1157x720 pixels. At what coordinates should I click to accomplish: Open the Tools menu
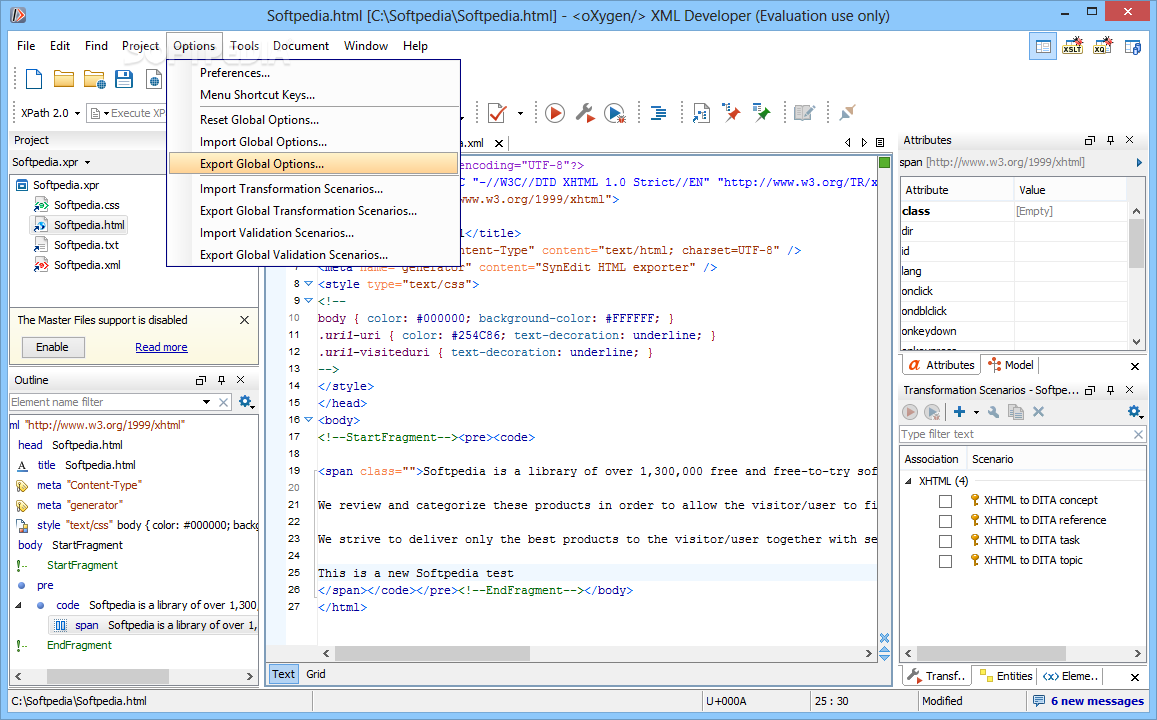coord(244,46)
